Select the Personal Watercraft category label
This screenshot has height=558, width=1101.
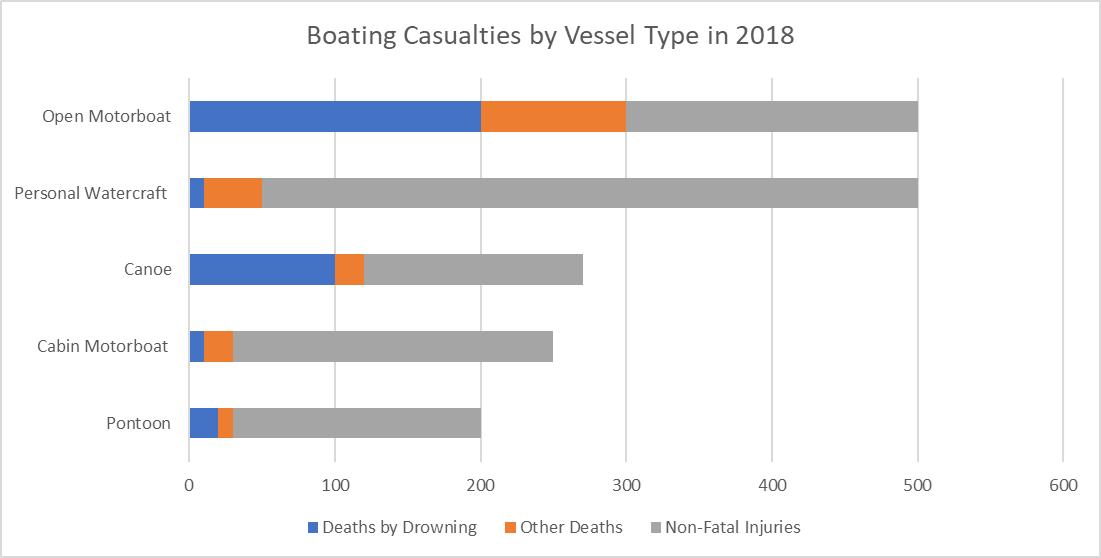pos(91,193)
